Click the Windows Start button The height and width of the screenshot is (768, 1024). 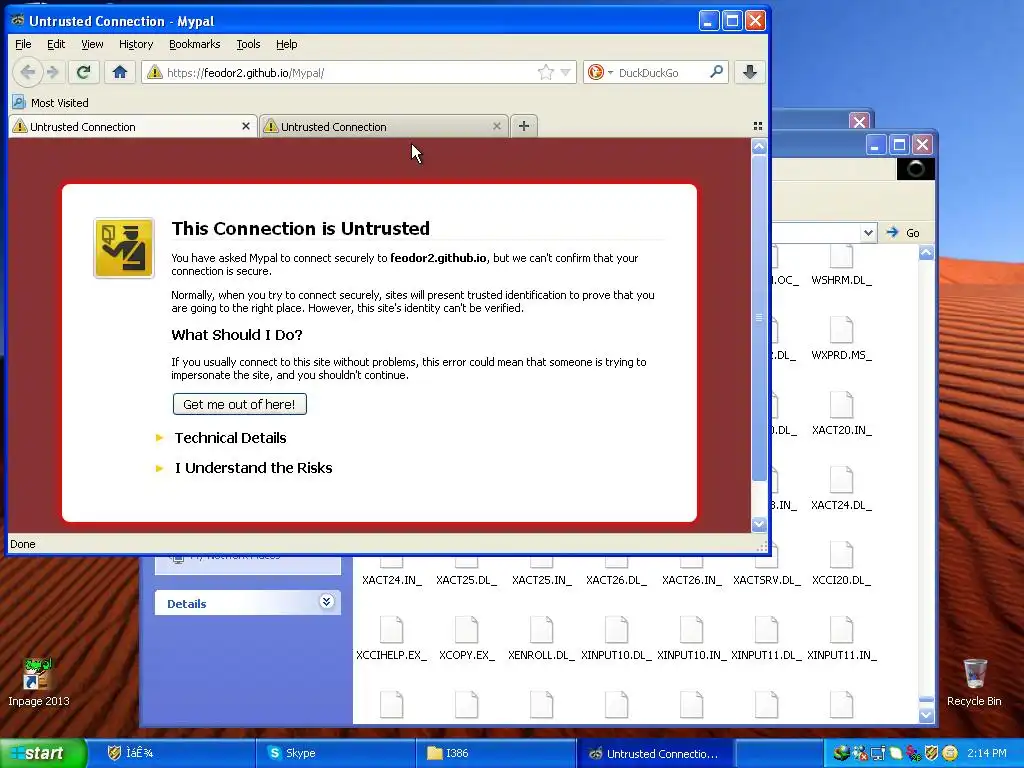point(42,753)
